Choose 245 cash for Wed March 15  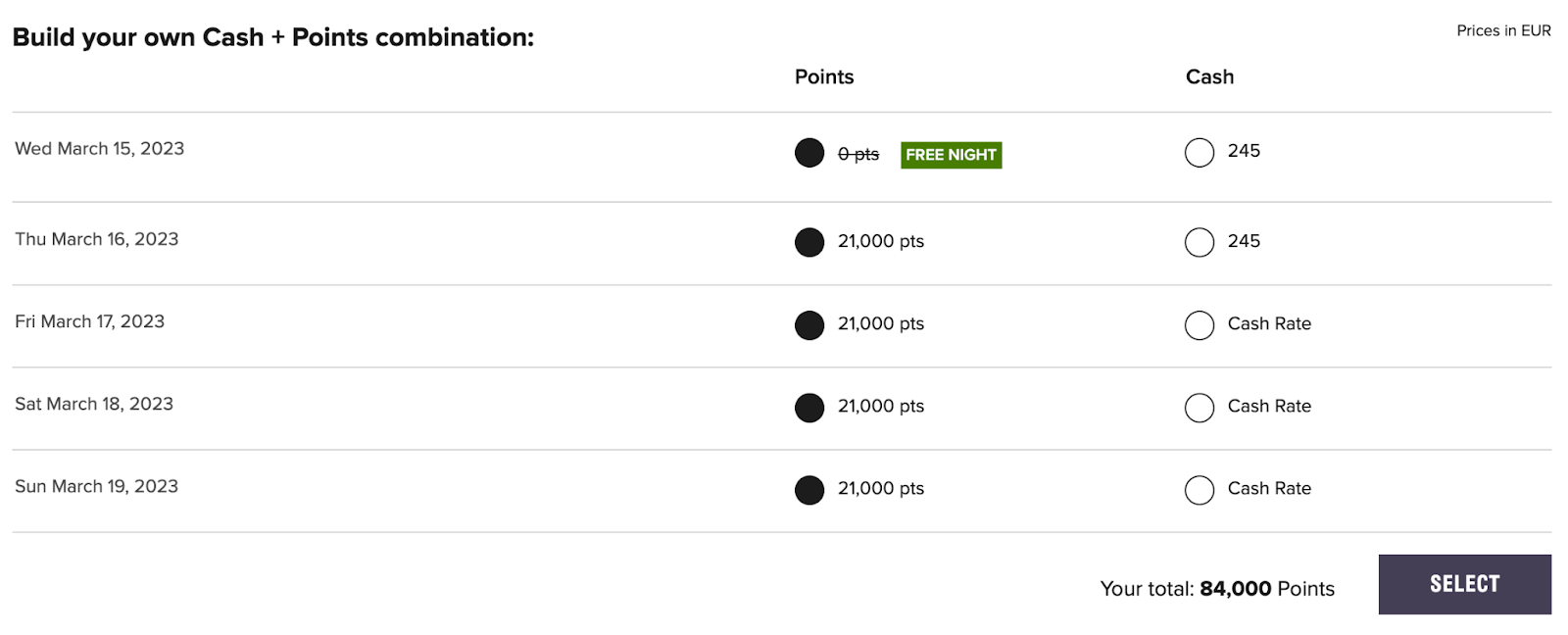1200,152
